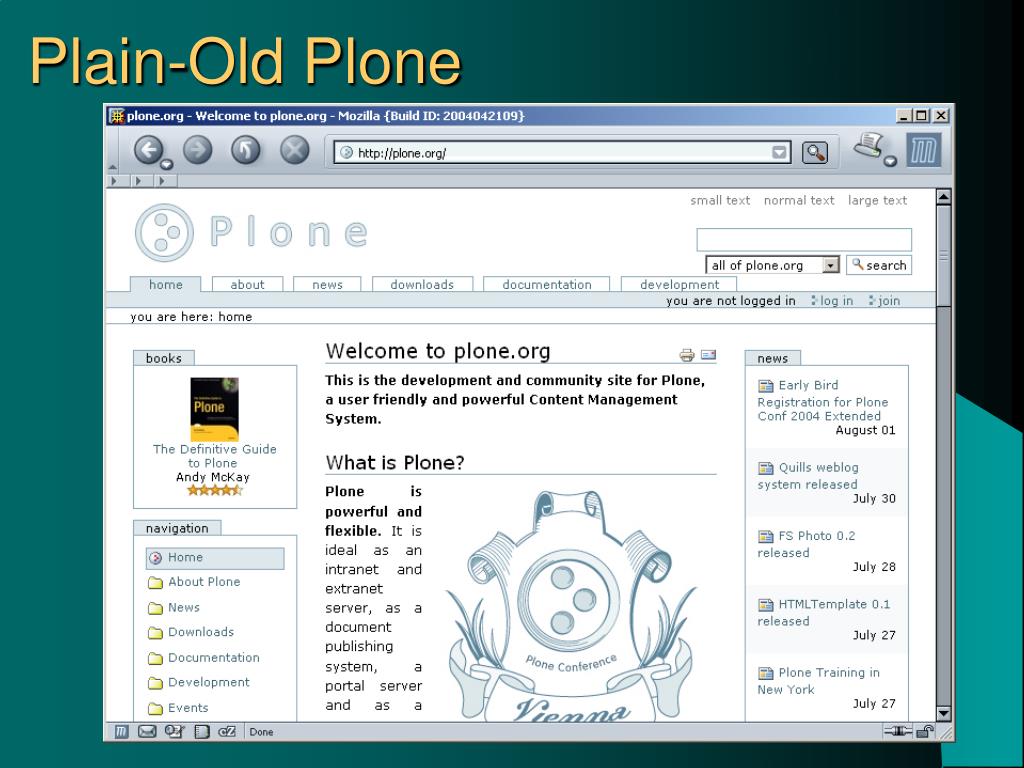The width and height of the screenshot is (1024, 768).
Task: Open the development tab
Action: [x=679, y=285]
